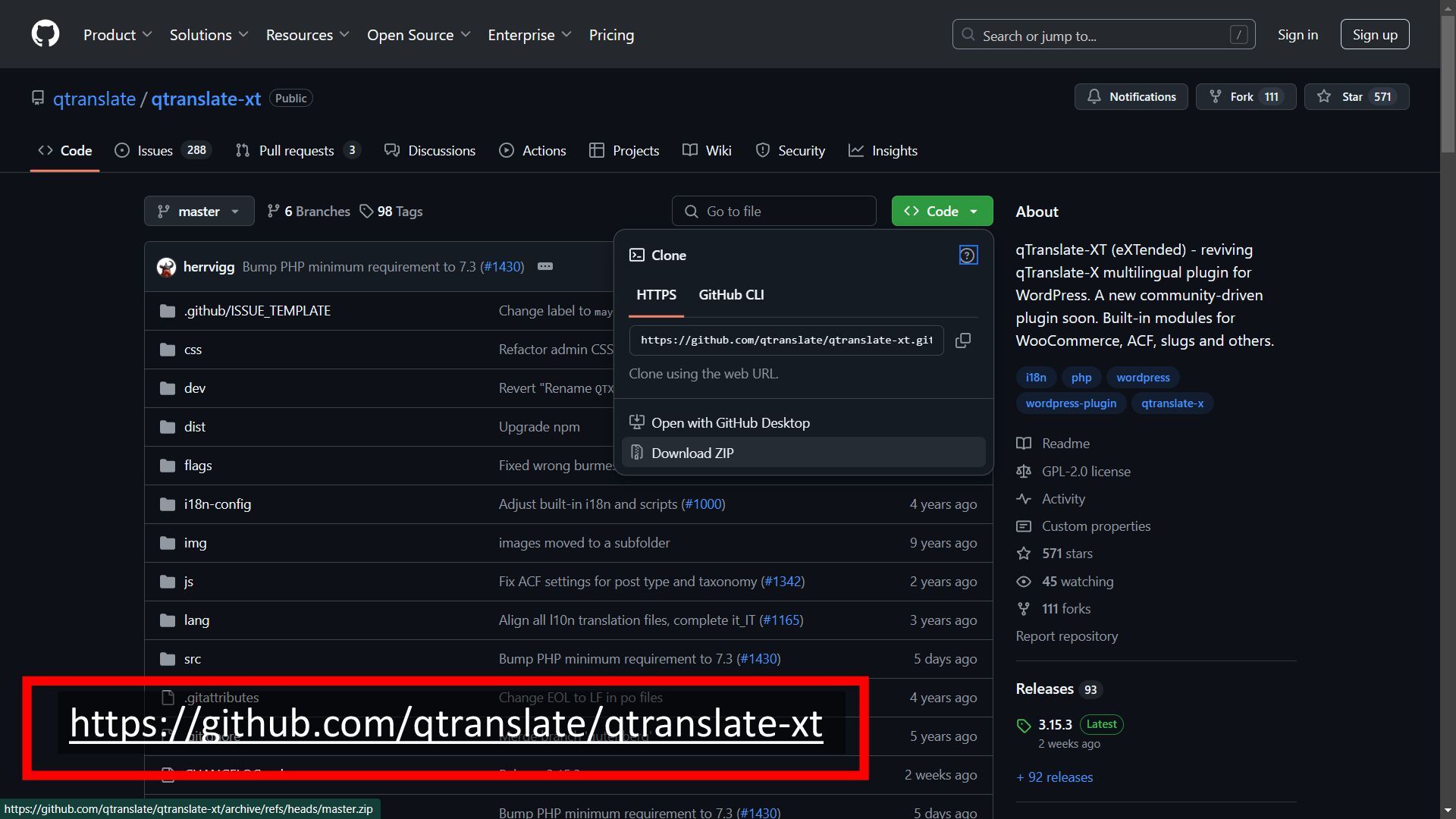
Task: Click the HTTPS clone URL text field
Action: (x=786, y=340)
